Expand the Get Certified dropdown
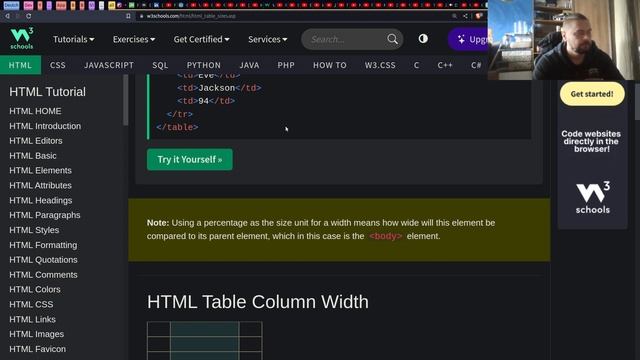This screenshot has width=640, height=360. tap(201, 39)
